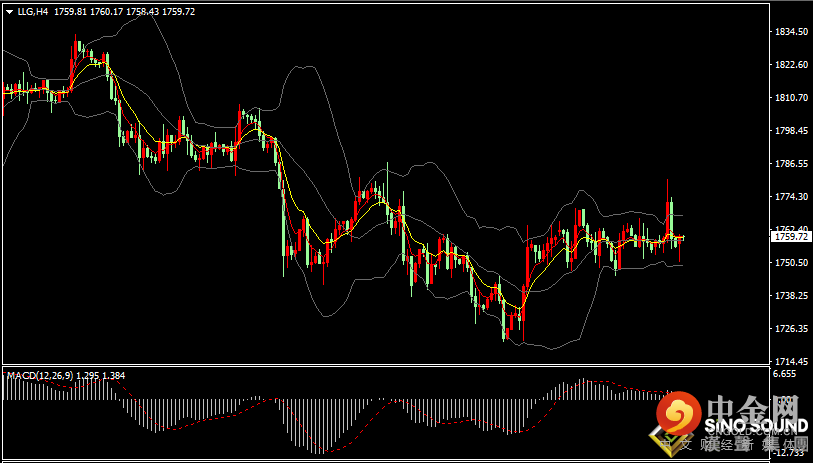Click the 1774.30 price axis label

click(791, 197)
